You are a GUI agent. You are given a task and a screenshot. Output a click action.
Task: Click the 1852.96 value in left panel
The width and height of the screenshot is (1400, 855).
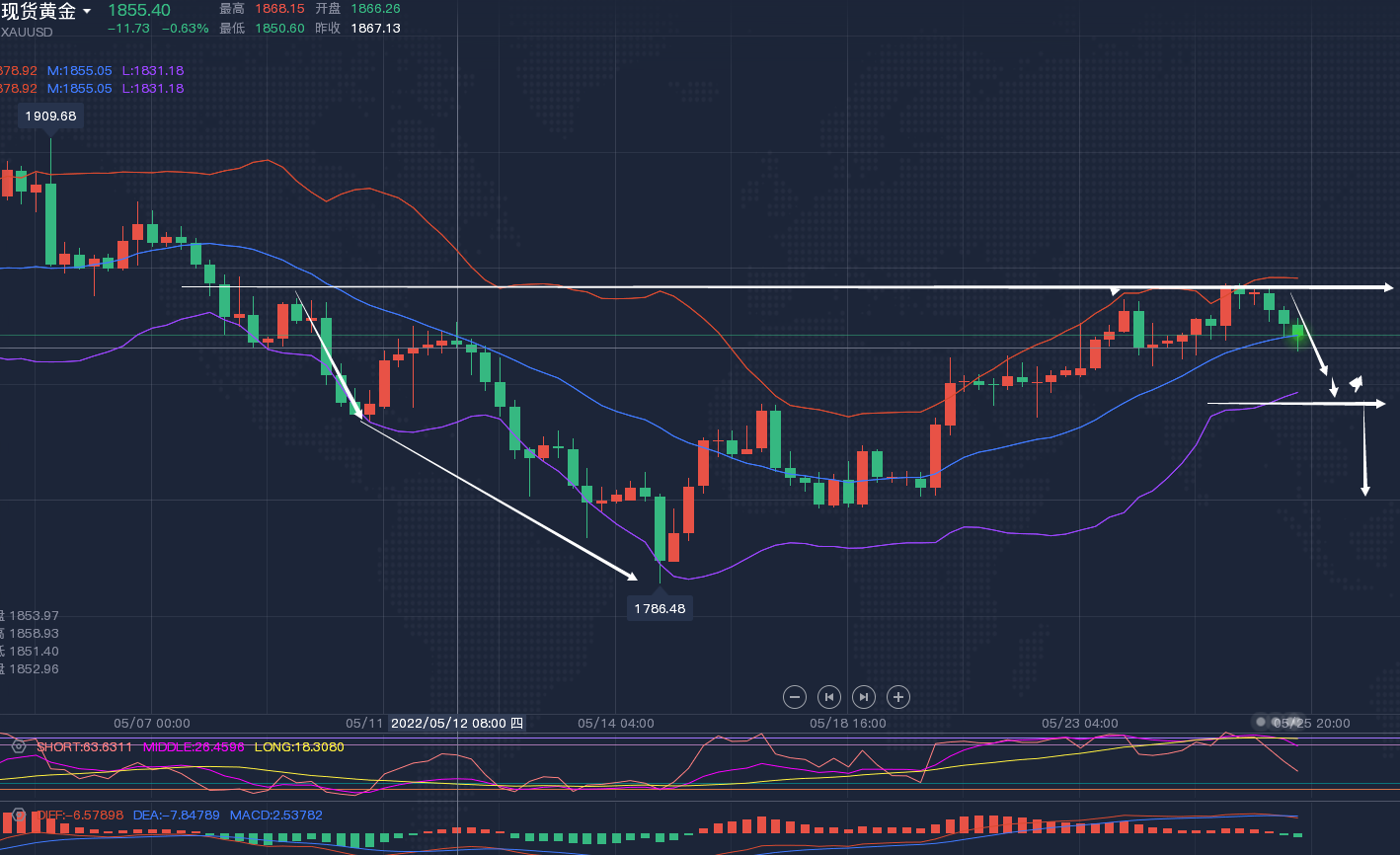pyautogui.click(x=35, y=669)
